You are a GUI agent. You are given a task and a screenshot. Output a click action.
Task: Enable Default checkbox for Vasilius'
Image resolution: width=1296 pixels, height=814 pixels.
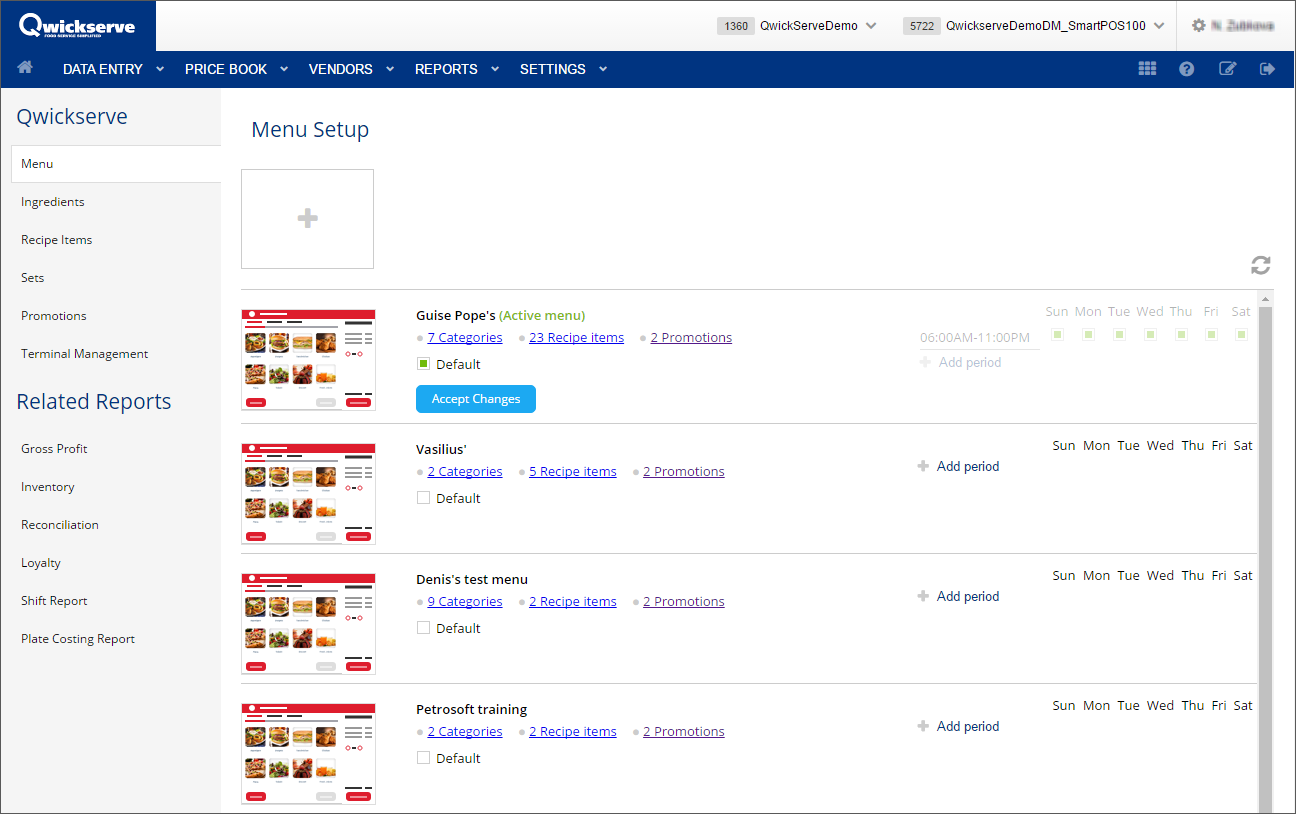423,498
